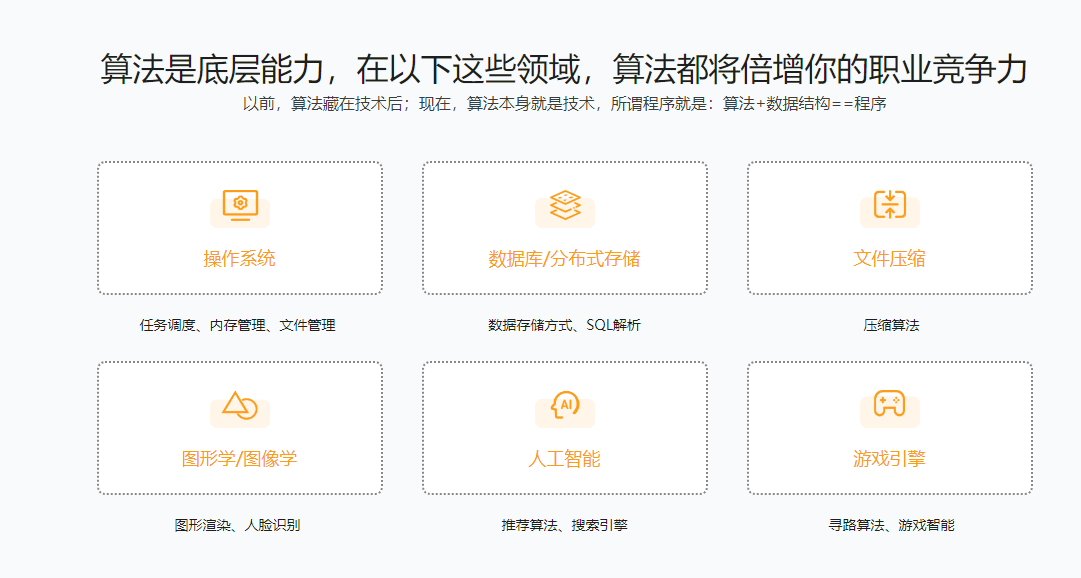Click the 图形学/图像学 label

(238, 458)
